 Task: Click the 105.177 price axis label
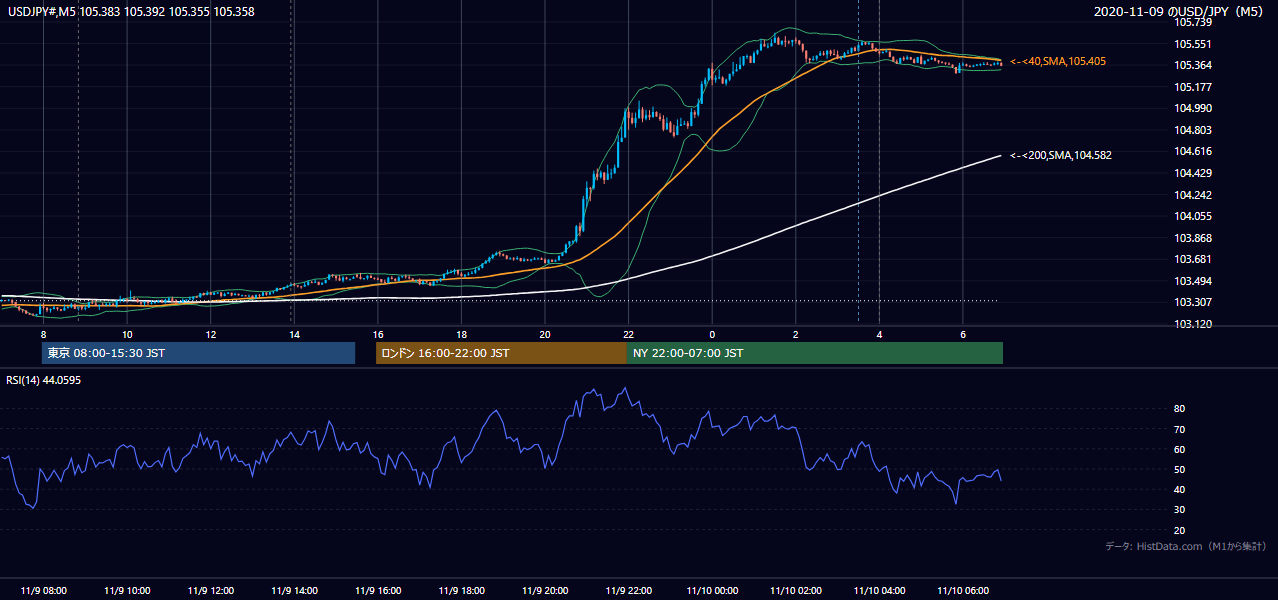click(1193, 87)
